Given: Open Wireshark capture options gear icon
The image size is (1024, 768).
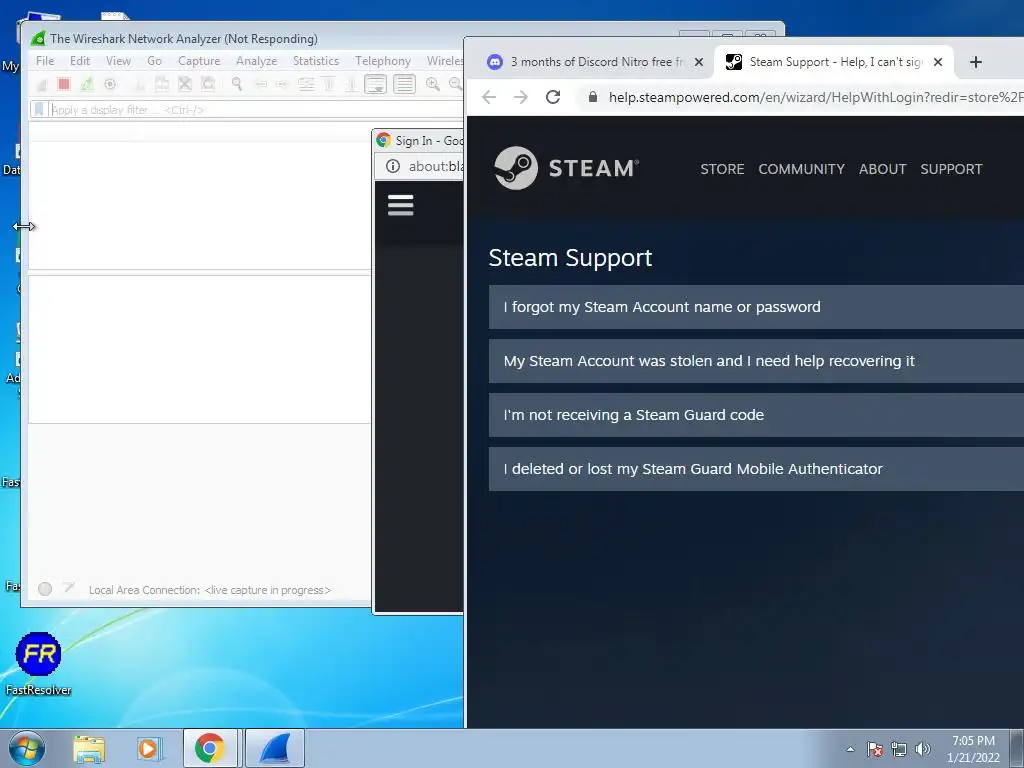Looking at the screenshot, I should (x=110, y=84).
